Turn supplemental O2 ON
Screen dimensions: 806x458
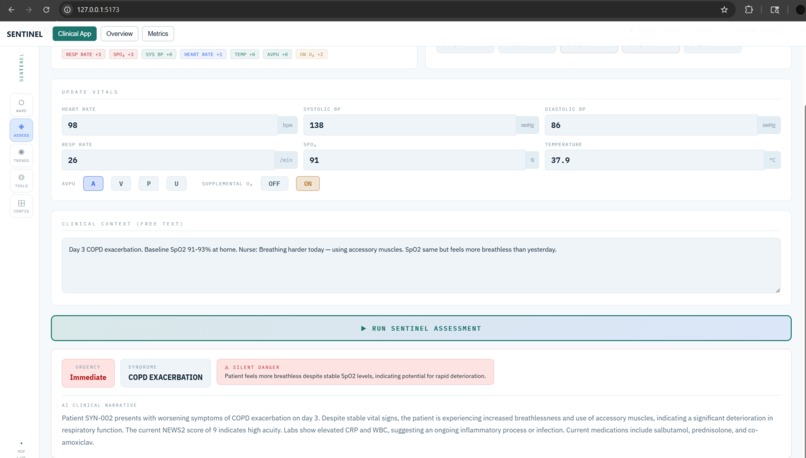coord(308,184)
